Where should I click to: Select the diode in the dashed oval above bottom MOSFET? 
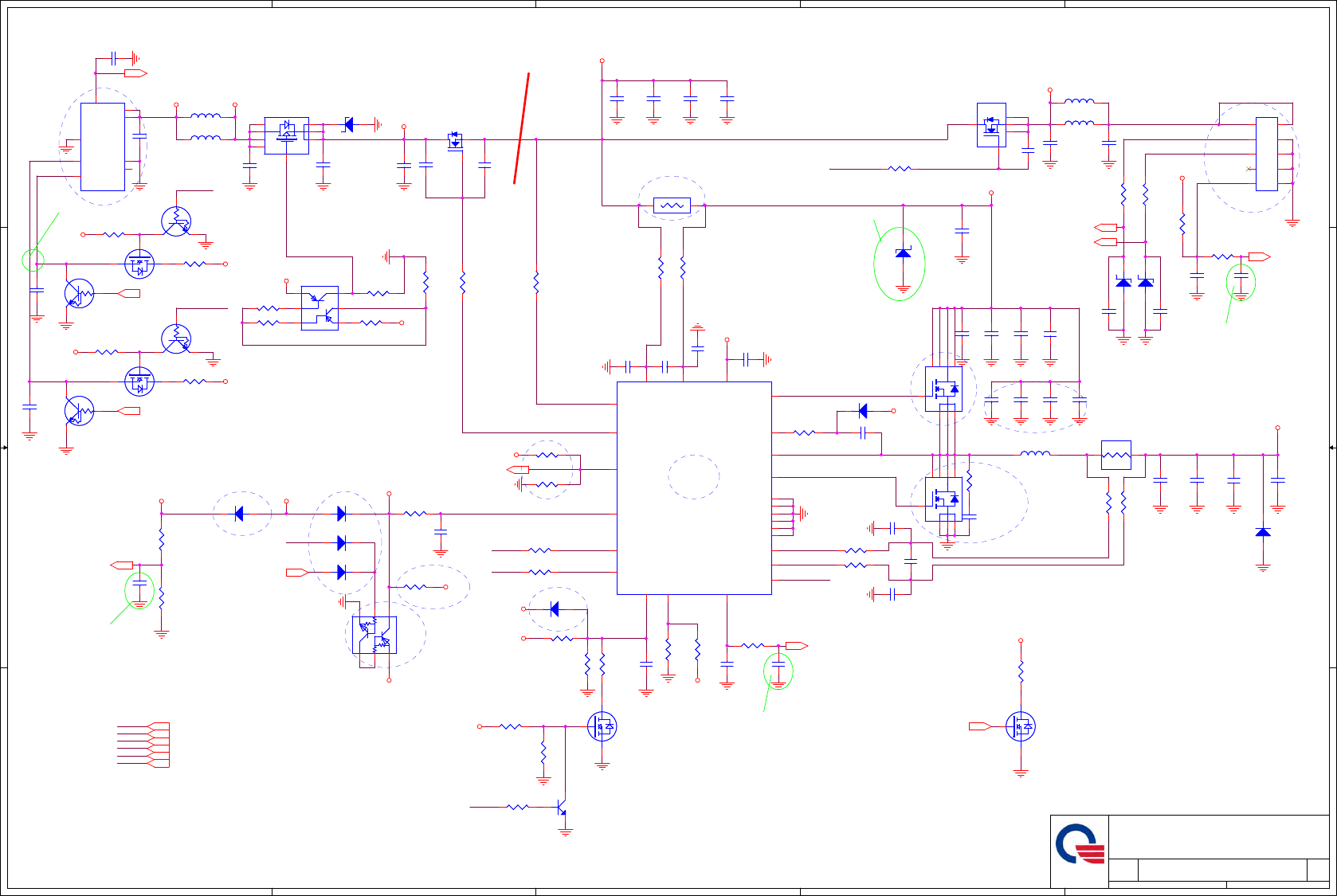[x=555, y=609]
